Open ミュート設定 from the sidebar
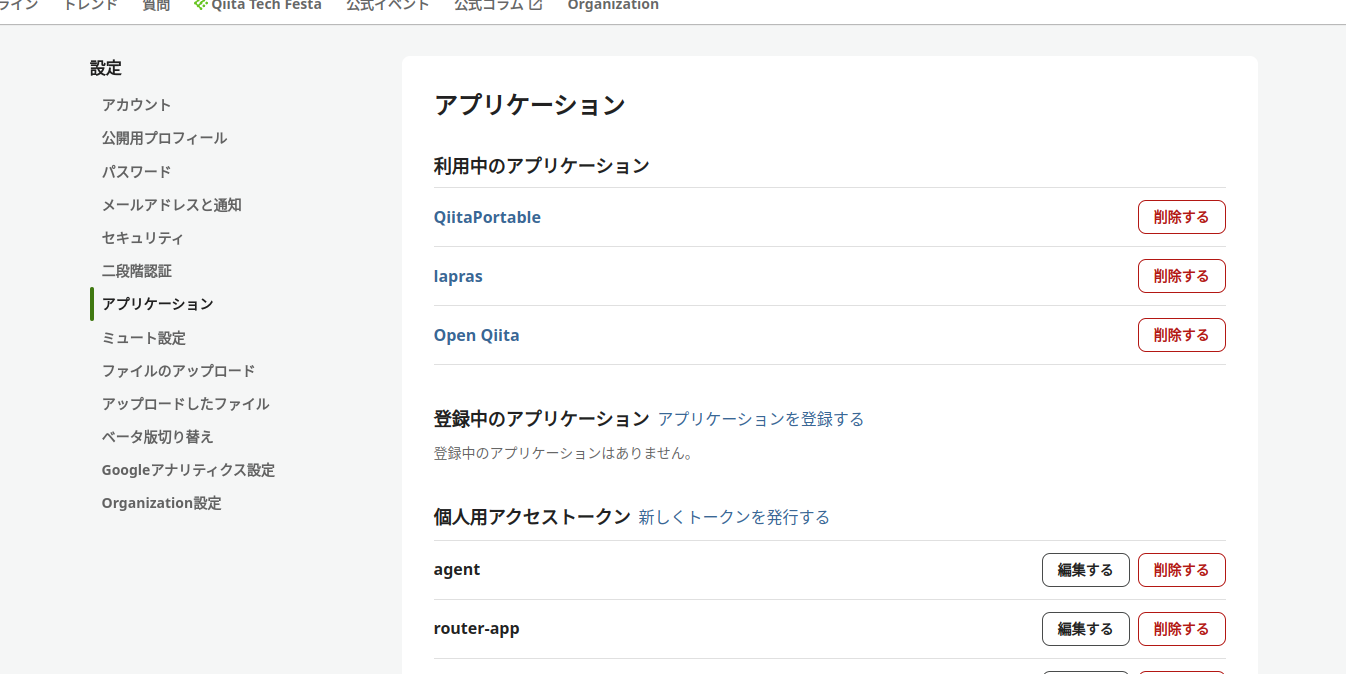 143,338
